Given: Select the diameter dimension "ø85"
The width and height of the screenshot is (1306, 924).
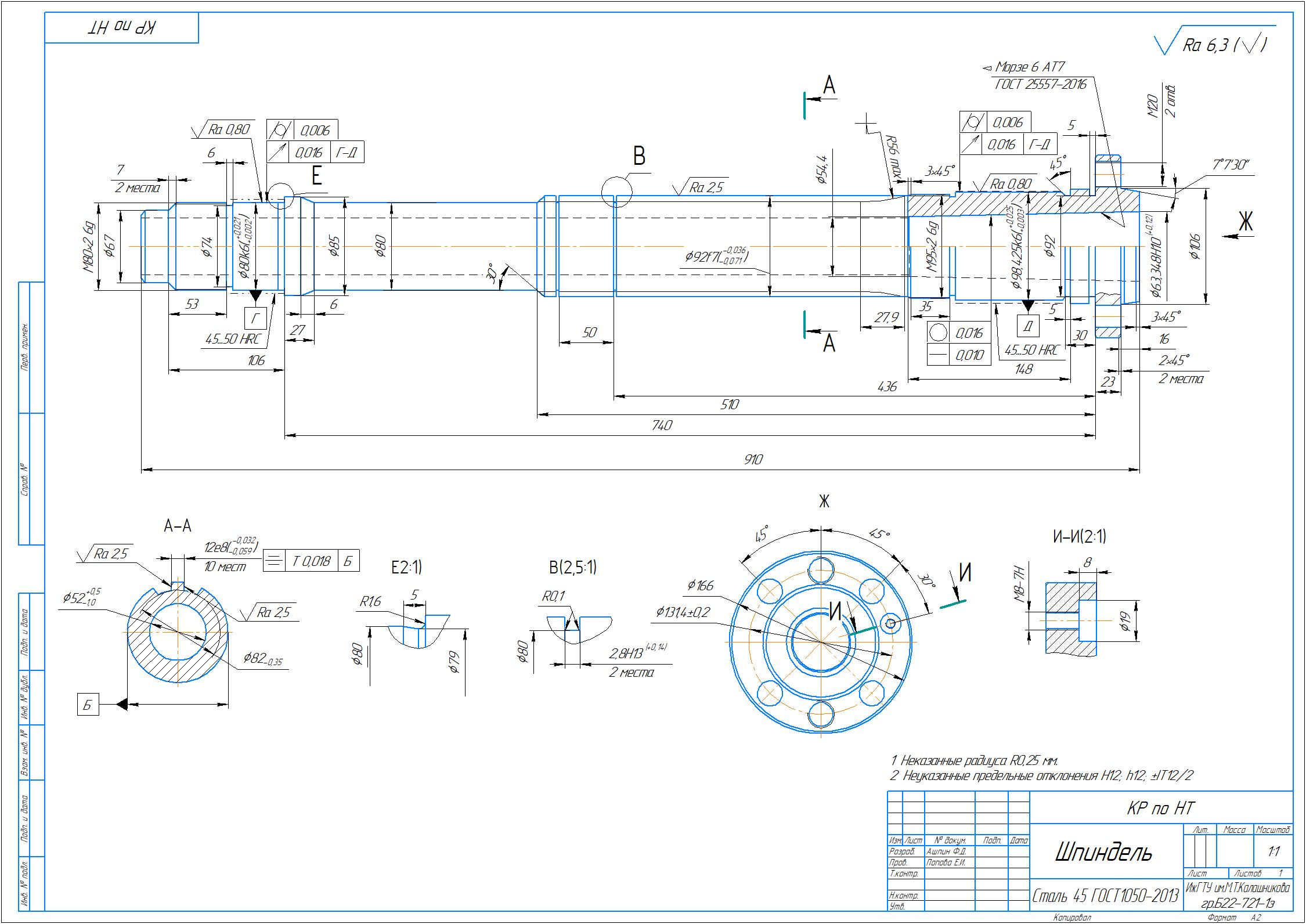Looking at the screenshot, I should coord(334,246).
